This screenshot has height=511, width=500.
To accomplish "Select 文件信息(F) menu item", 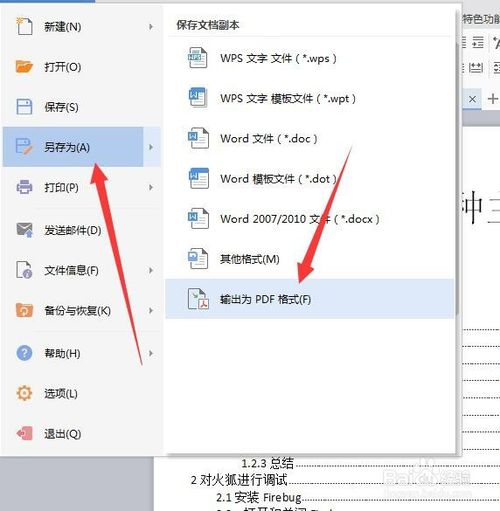I will click(82, 270).
